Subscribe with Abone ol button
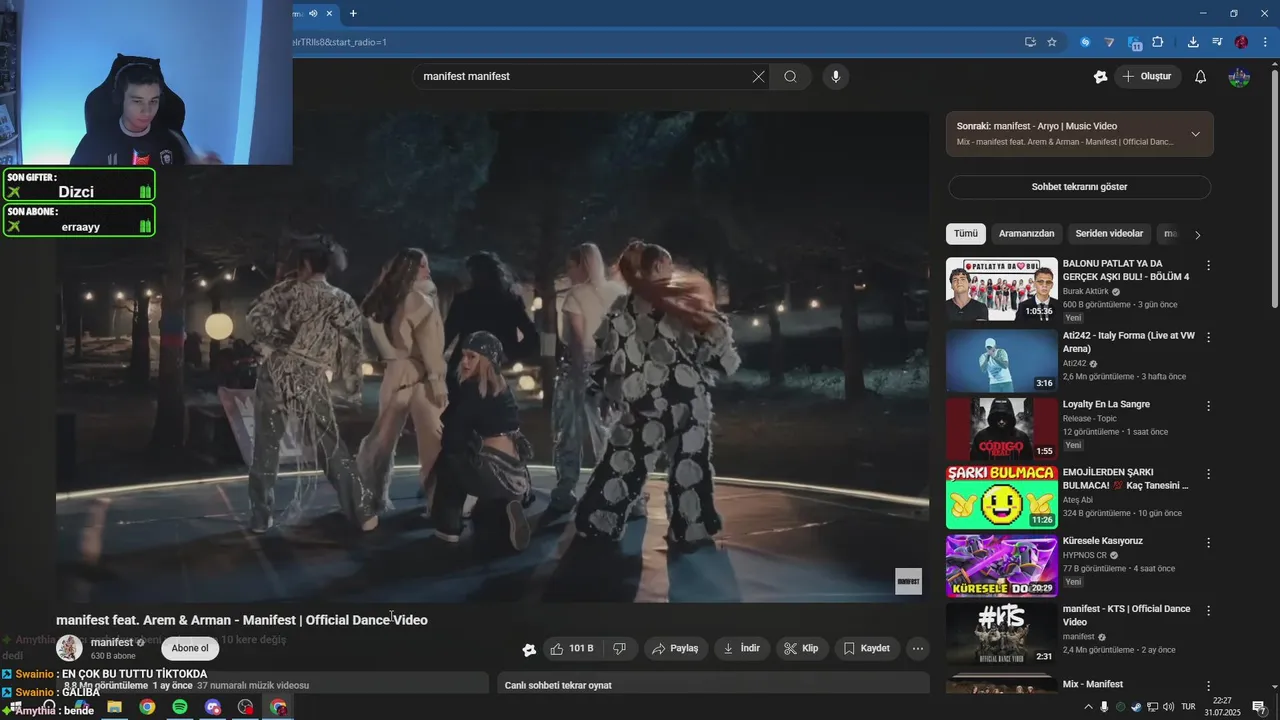The image size is (1280, 720). tap(190, 648)
